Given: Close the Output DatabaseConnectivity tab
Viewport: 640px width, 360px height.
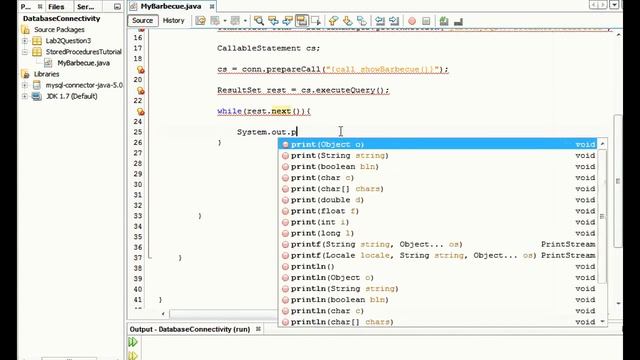Looking at the screenshot, I should click(258, 329).
